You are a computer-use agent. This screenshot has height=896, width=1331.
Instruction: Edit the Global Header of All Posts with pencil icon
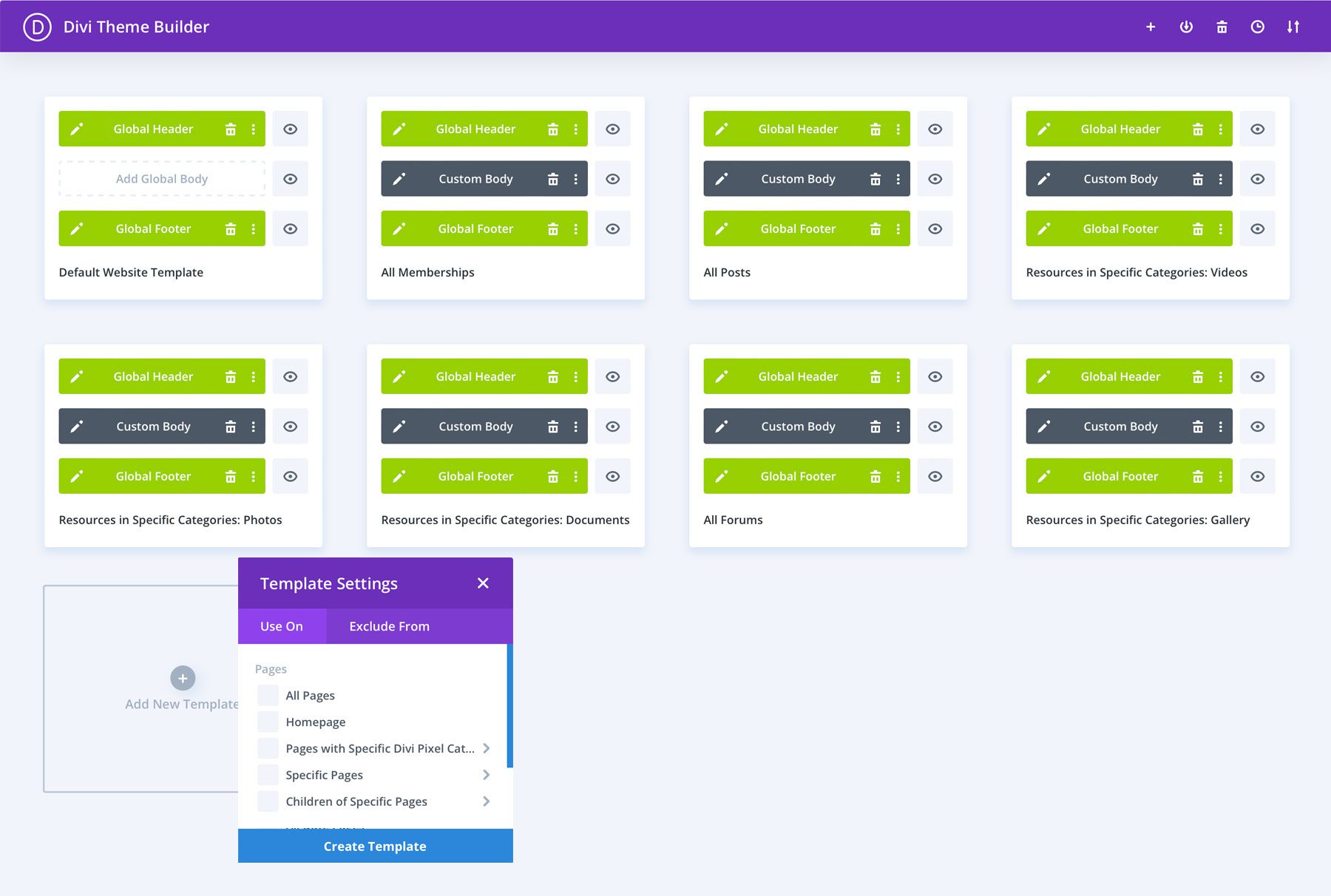coord(722,129)
